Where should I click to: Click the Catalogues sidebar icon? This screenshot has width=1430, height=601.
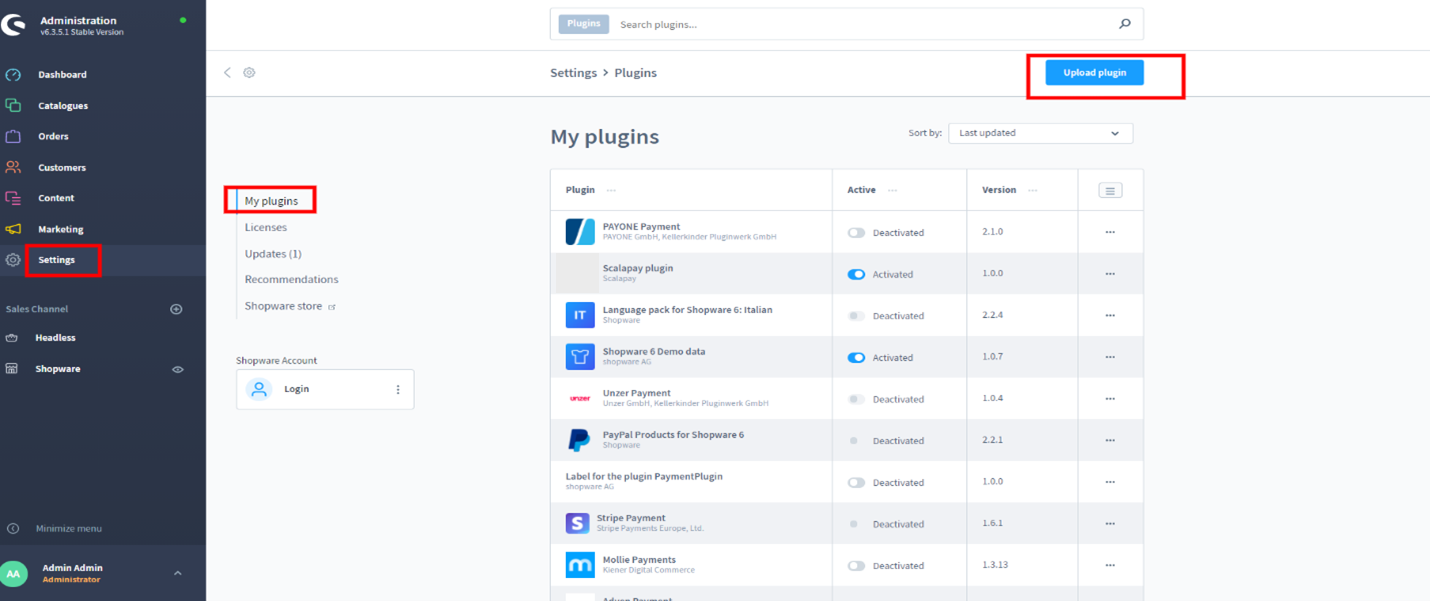(13, 105)
